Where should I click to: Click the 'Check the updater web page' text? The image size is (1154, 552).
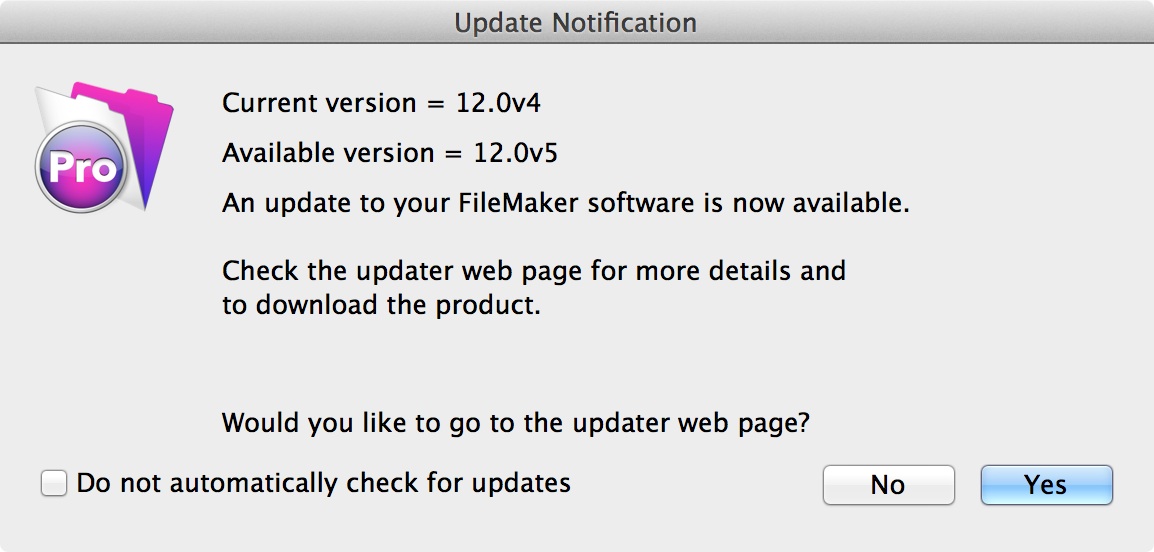click(x=533, y=271)
